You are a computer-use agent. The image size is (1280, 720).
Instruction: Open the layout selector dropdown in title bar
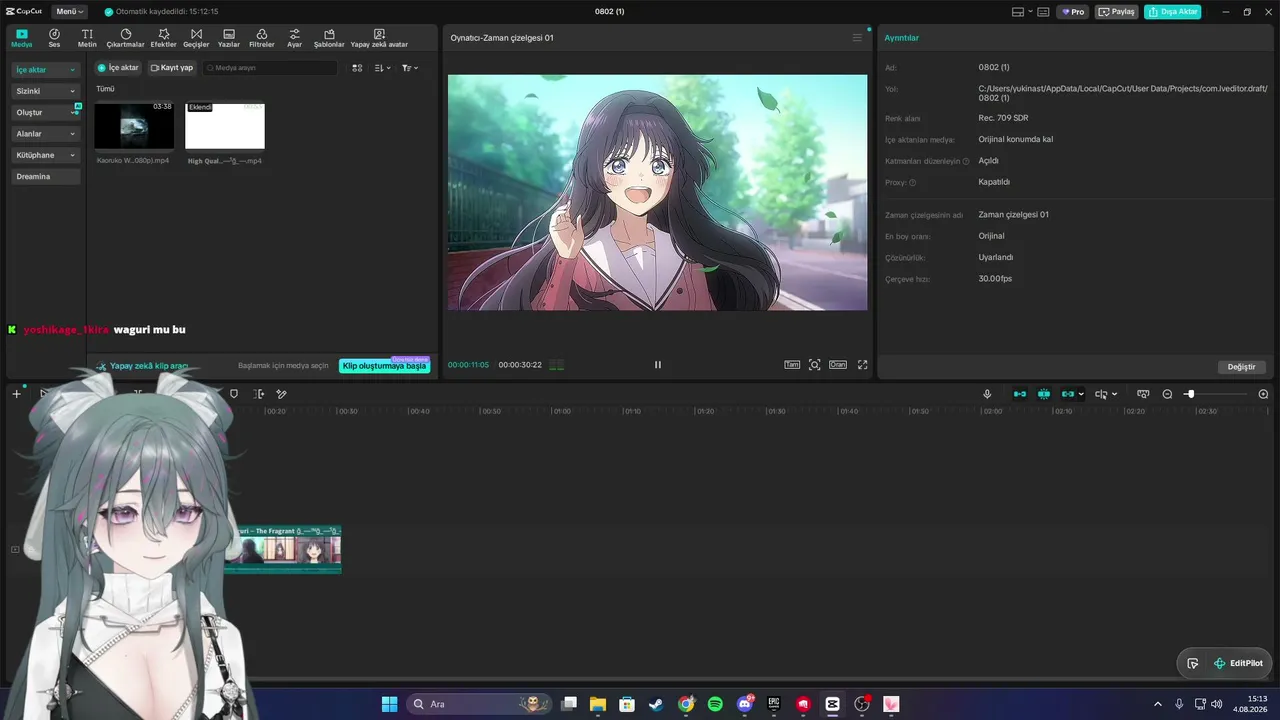point(1021,12)
